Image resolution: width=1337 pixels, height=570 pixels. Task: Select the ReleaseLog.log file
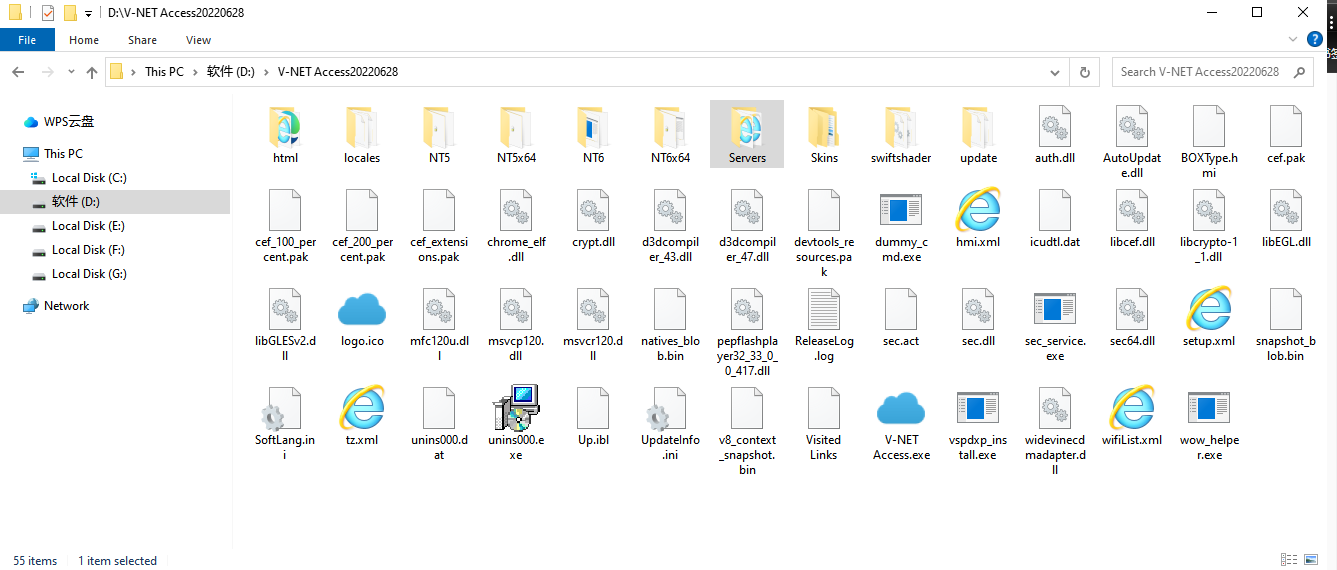click(x=824, y=325)
